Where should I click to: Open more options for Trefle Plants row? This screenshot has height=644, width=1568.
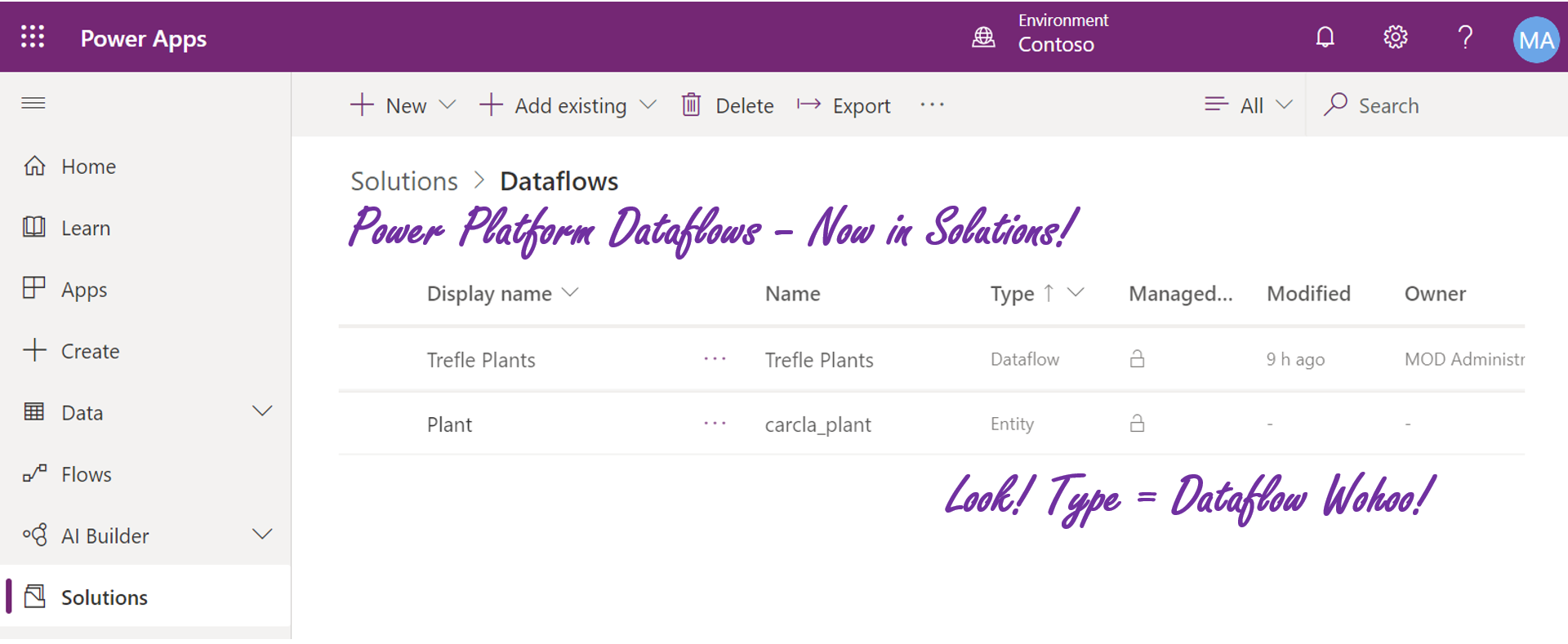[x=715, y=359]
